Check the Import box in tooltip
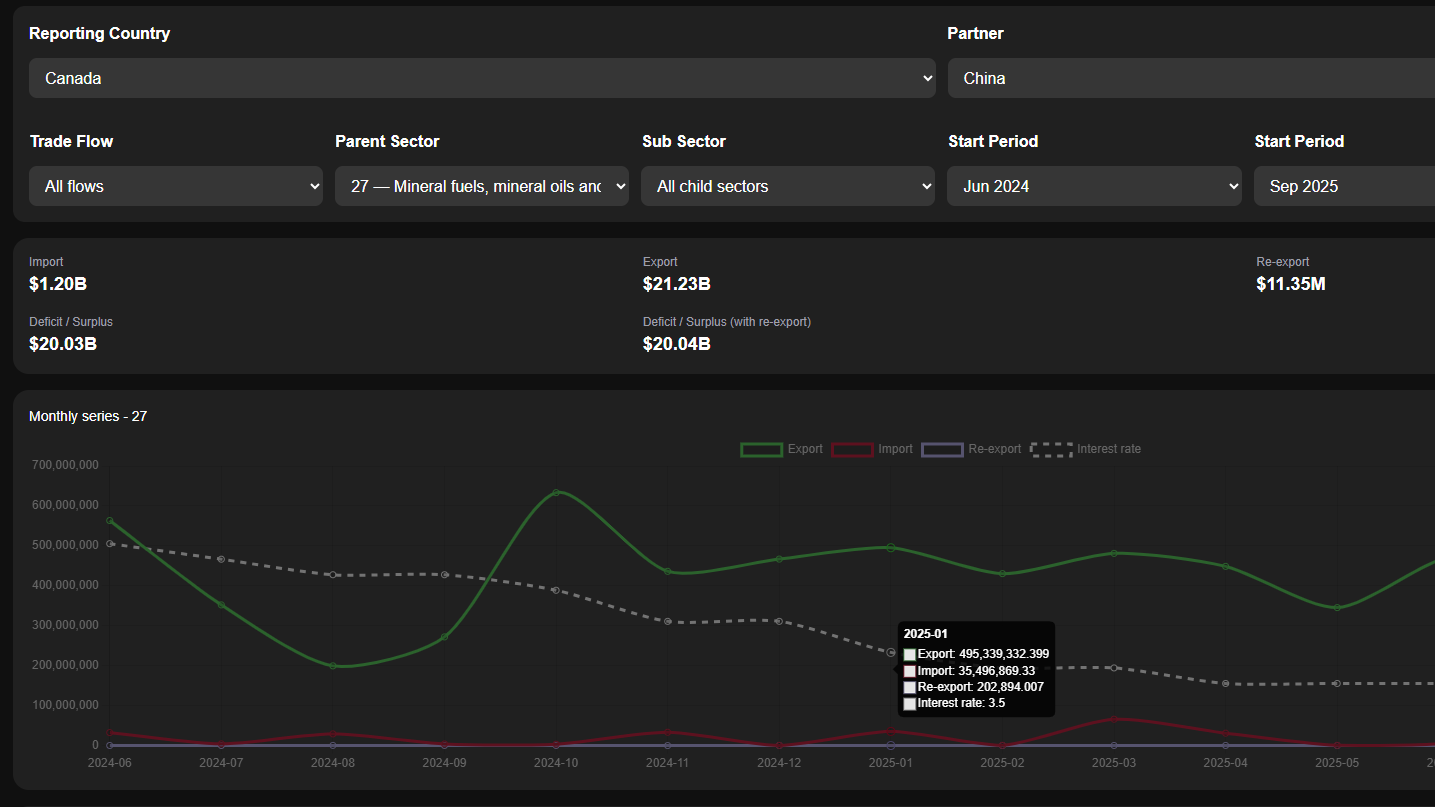This screenshot has height=807, width=1435. click(x=909, y=671)
